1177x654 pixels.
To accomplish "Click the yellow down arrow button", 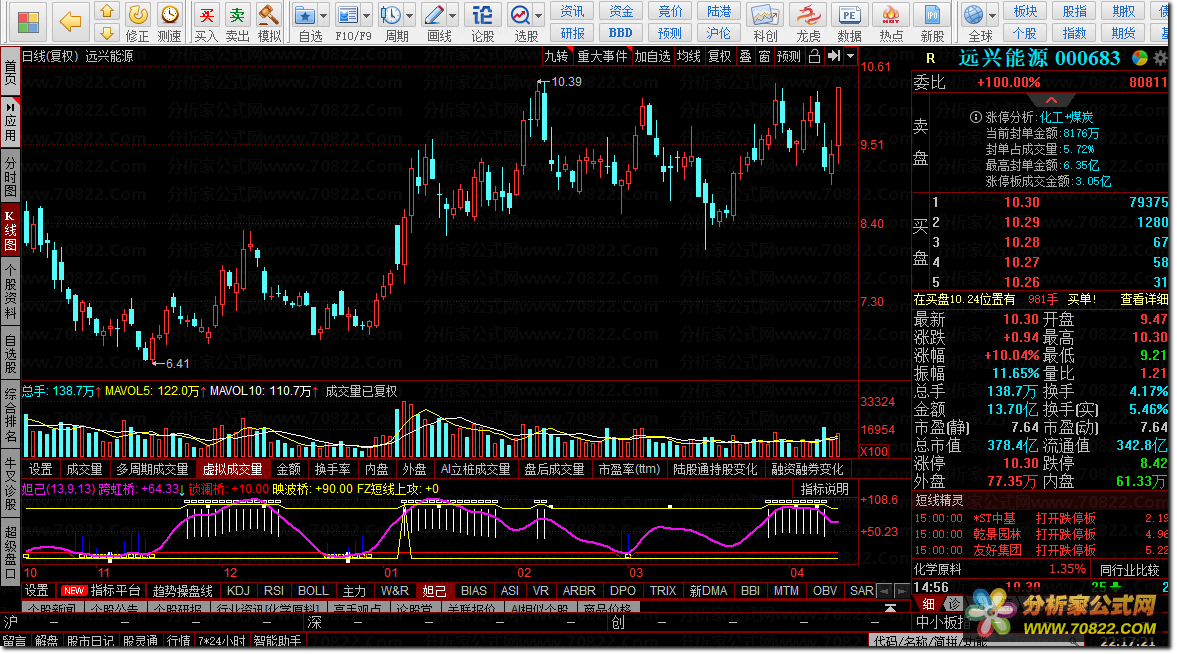I will coord(107,32).
